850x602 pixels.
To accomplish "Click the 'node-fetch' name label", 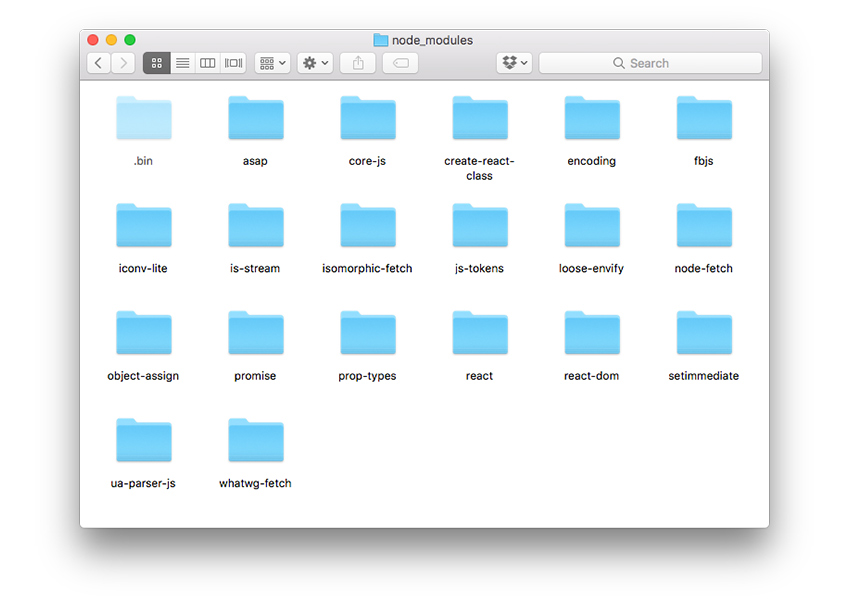I will (704, 268).
